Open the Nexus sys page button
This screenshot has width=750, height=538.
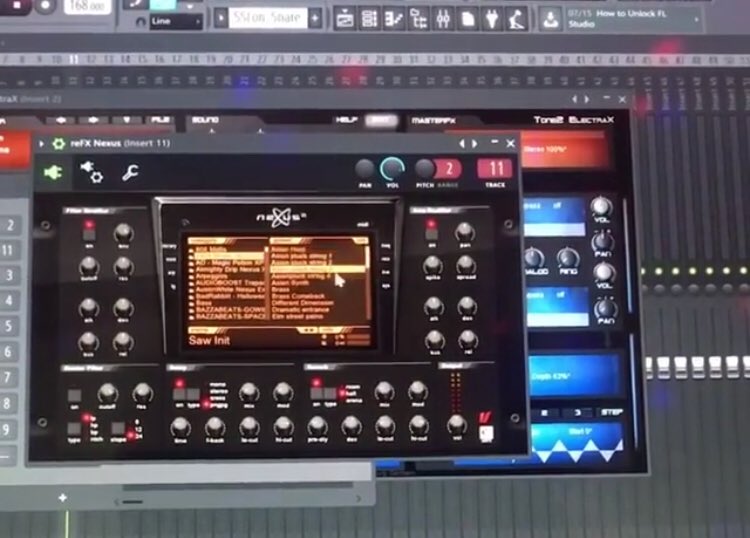(386, 285)
